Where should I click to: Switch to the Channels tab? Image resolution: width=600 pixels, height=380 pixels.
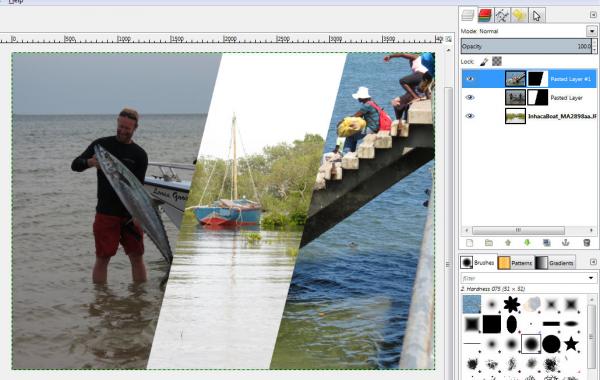(x=485, y=15)
